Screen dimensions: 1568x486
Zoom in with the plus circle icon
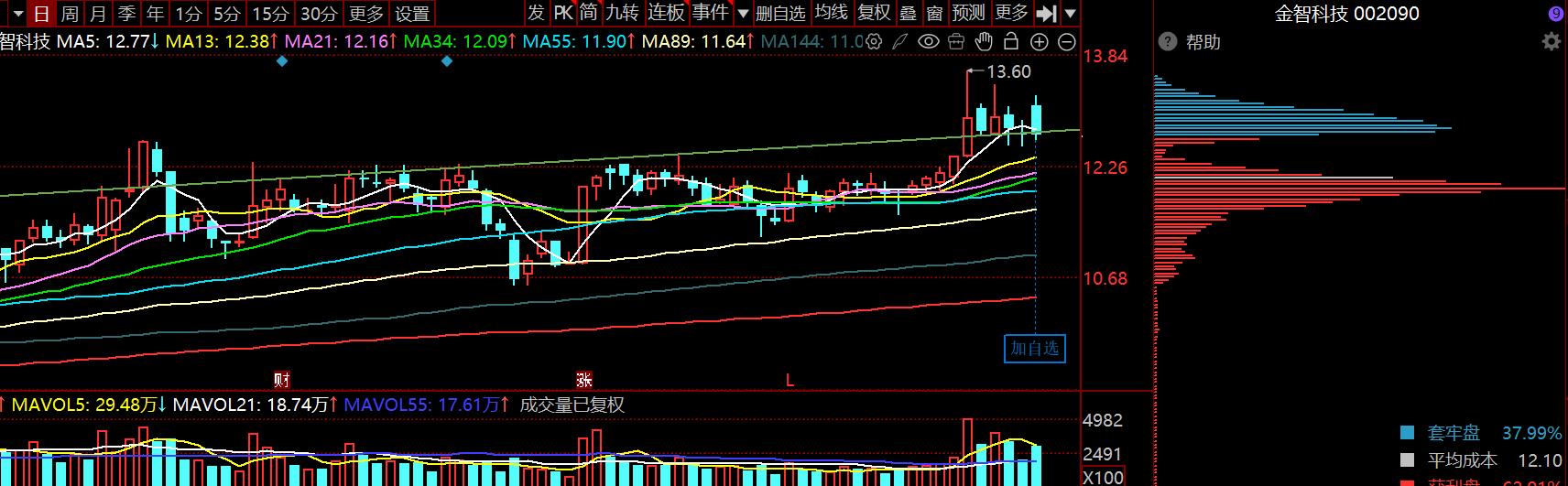[x=1040, y=41]
